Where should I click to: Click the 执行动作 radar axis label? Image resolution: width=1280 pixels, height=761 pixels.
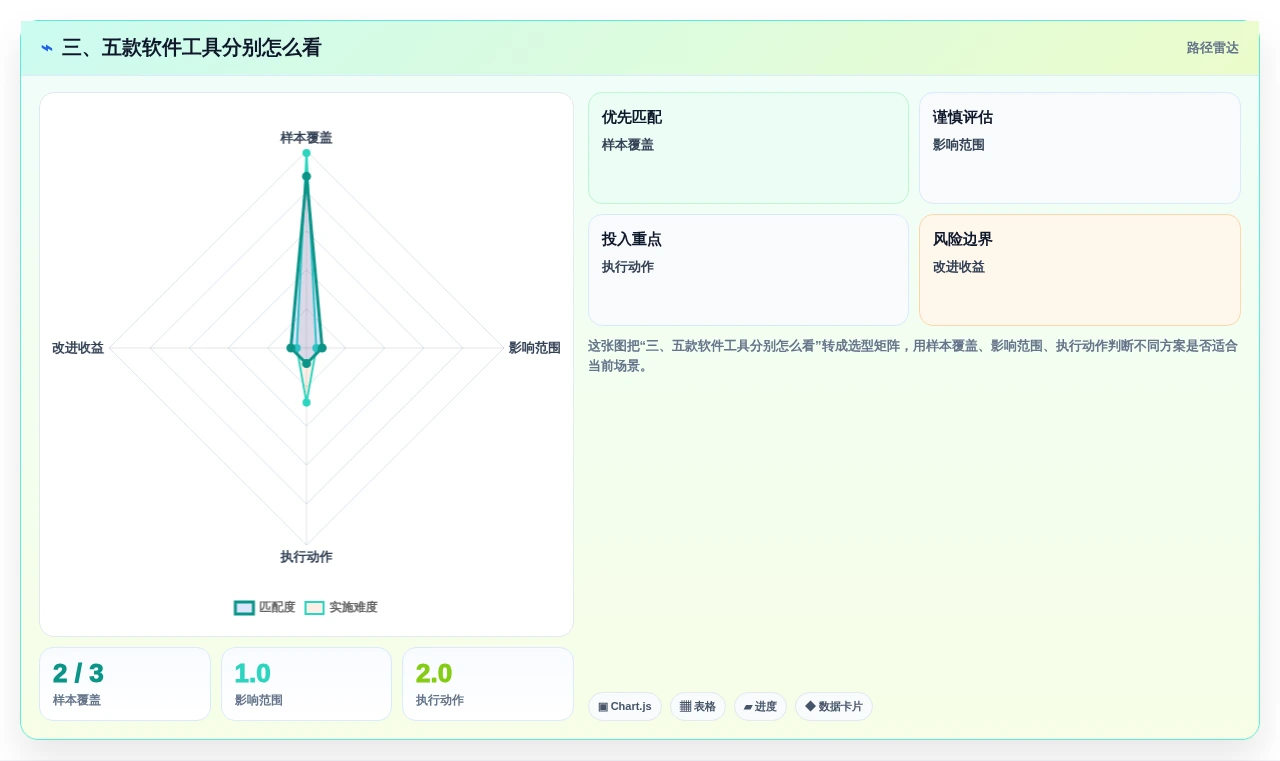coord(306,557)
